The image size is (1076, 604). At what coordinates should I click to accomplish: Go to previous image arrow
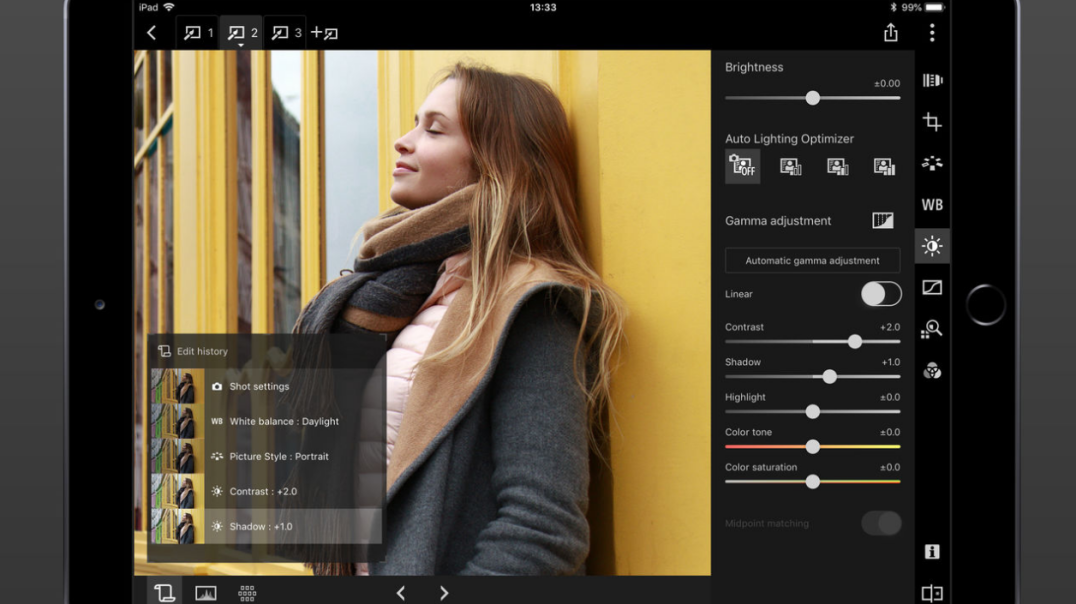click(x=401, y=592)
